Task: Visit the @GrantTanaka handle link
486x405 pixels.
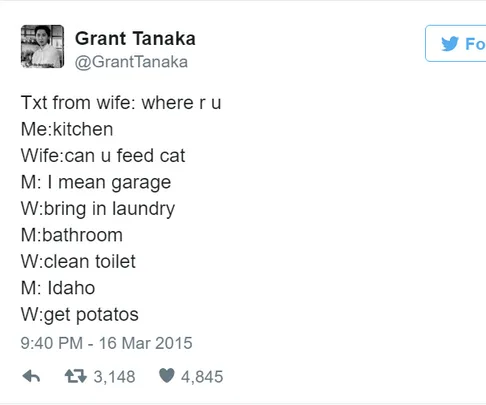Action: pyautogui.click(x=131, y=62)
